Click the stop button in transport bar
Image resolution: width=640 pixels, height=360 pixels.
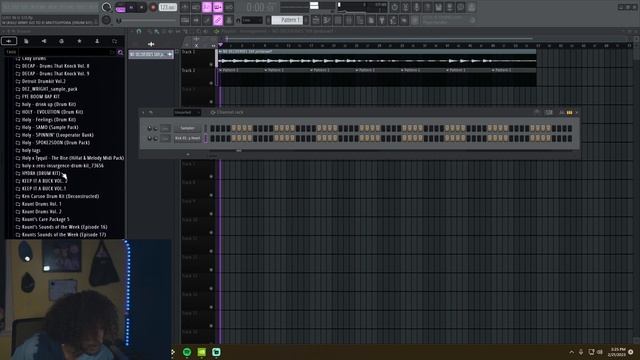point(142,7)
